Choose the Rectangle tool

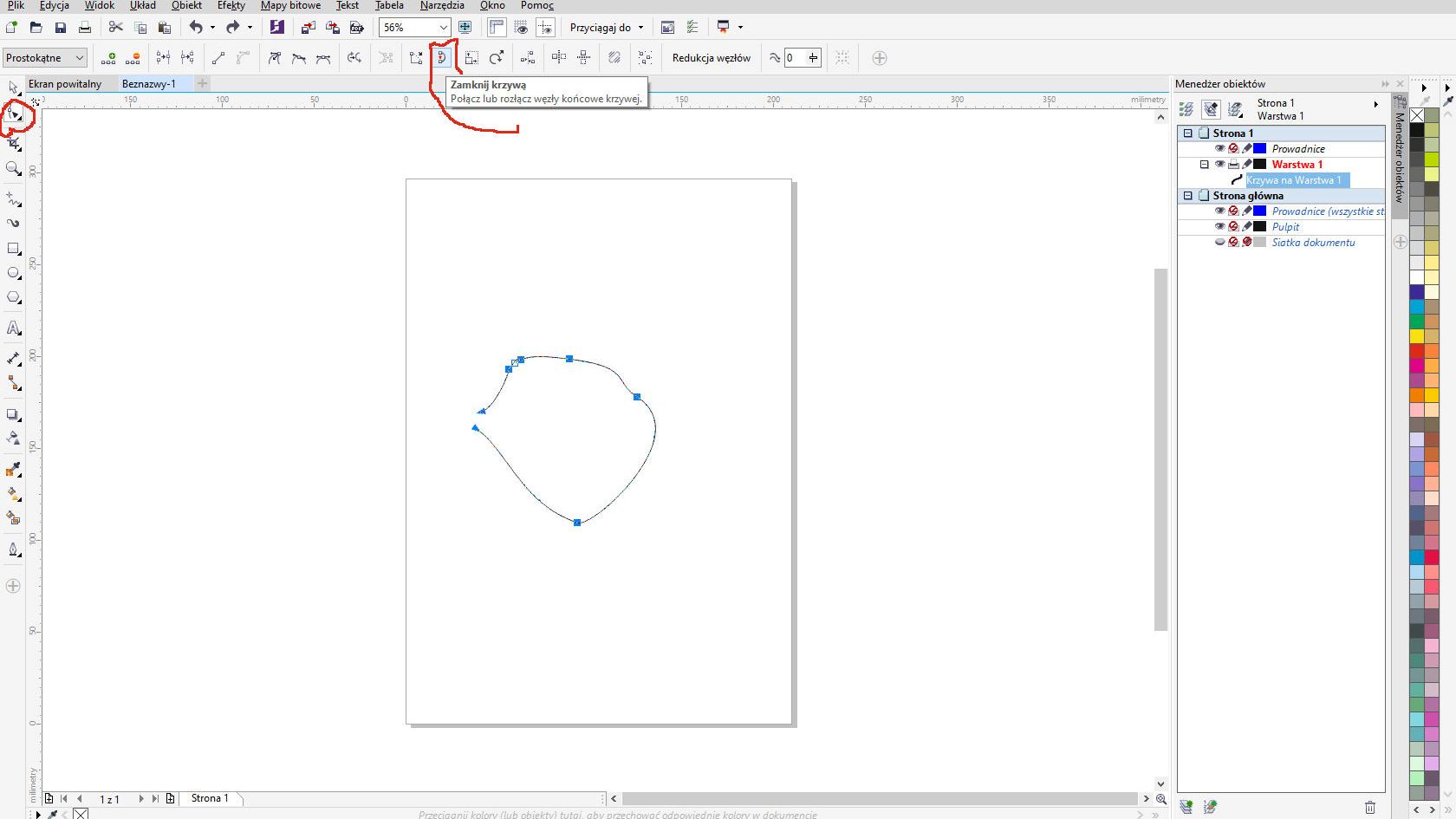13,249
